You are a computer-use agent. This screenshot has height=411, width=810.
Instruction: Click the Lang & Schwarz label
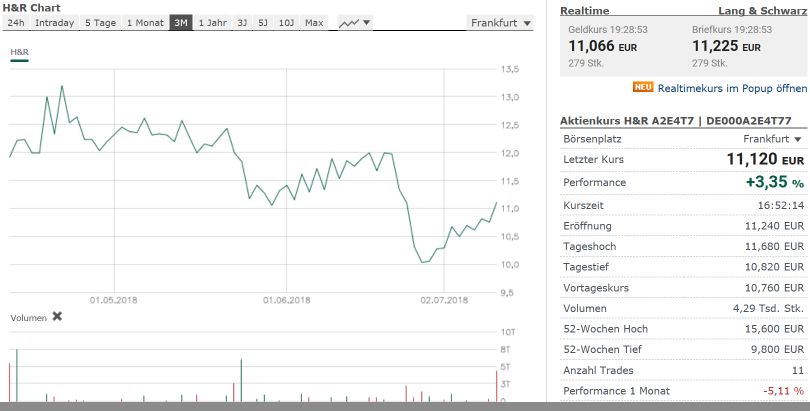[x=768, y=9]
